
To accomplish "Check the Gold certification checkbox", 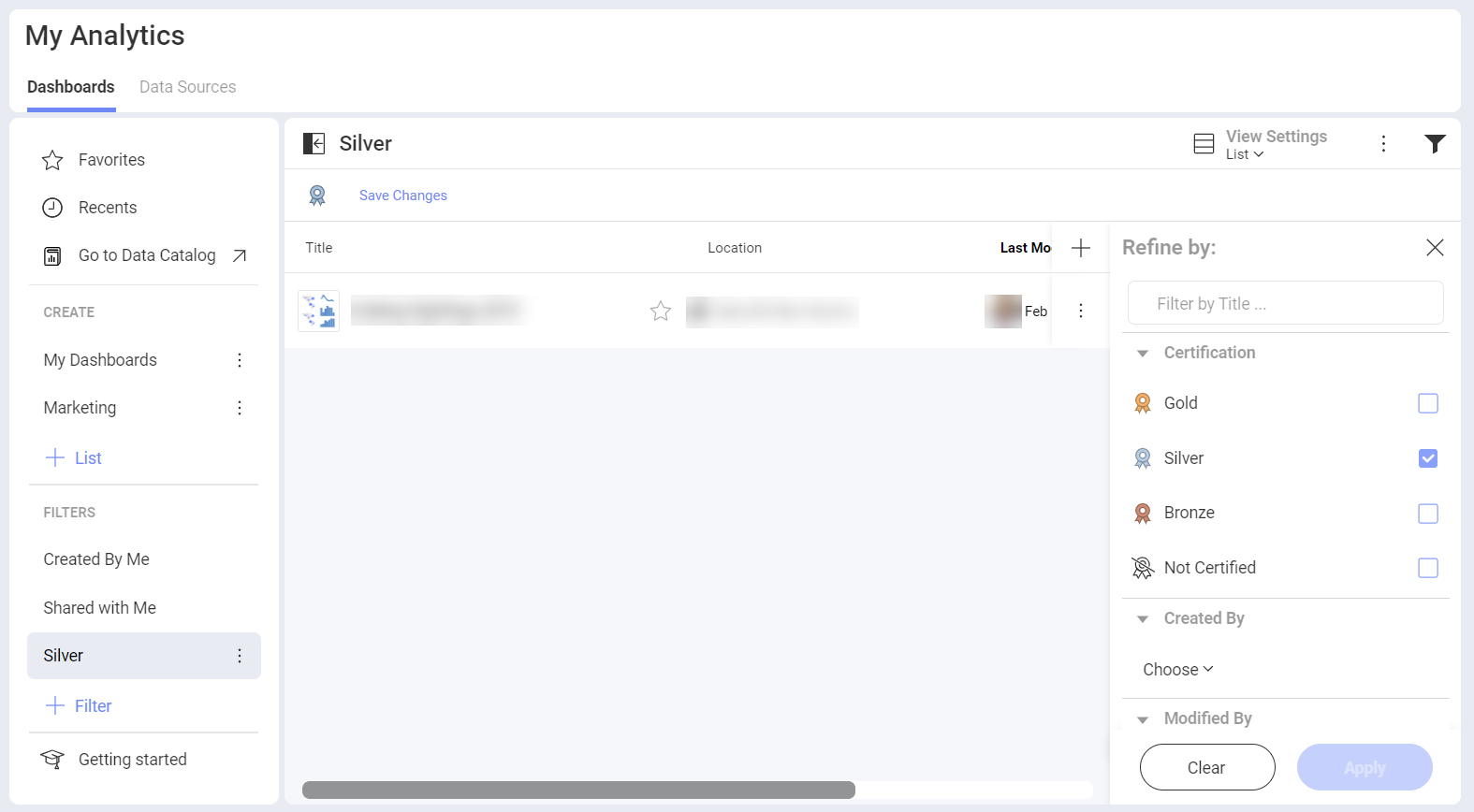I will tap(1427, 403).
